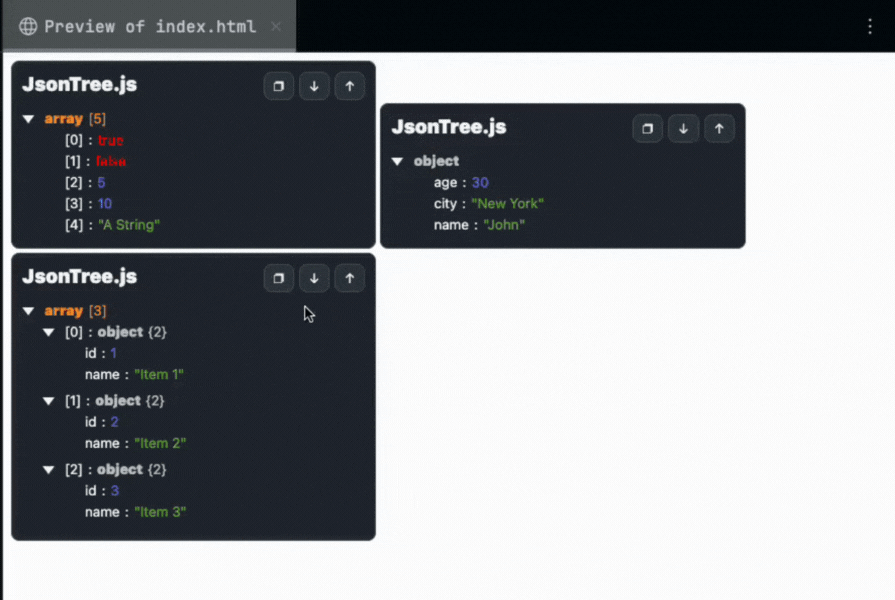Click the "Item 3" name value
The width and height of the screenshot is (895, 600).
tap(160, 512)
